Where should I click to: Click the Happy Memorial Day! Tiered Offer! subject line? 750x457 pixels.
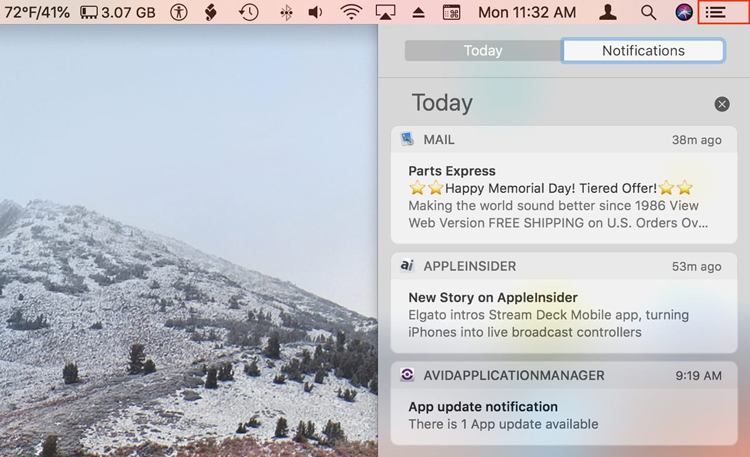pos(551,188)
